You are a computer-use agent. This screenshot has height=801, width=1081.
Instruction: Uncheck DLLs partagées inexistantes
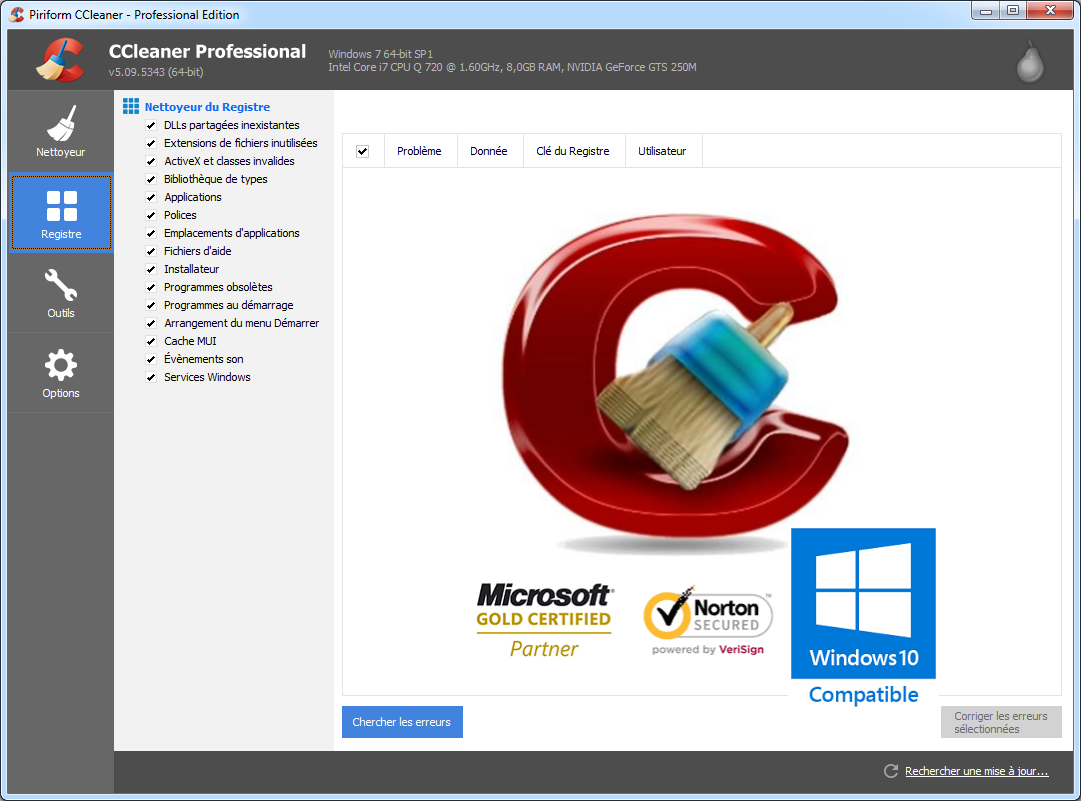point(151,125)
